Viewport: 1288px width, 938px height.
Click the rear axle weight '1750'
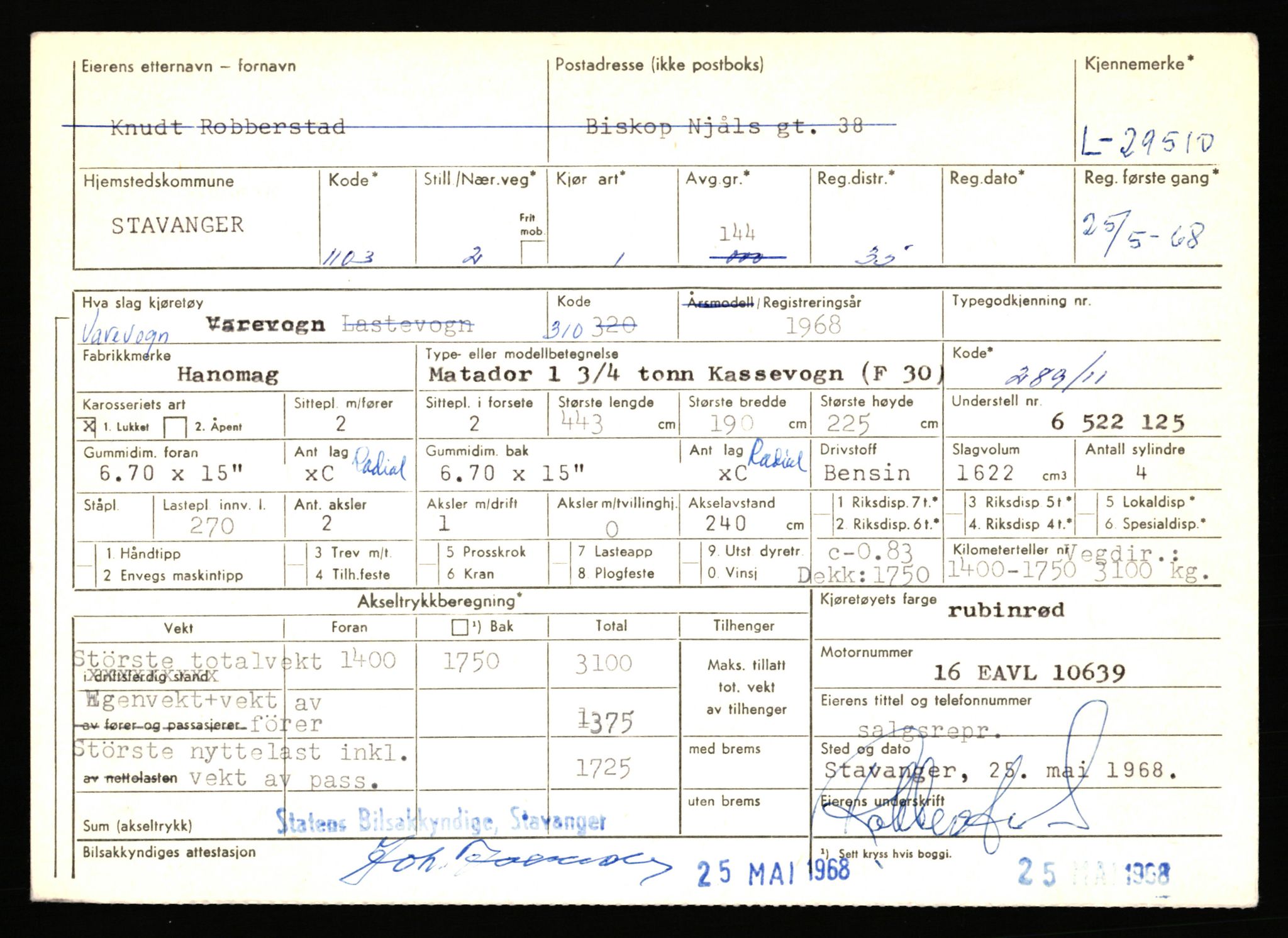pos(471,661)
